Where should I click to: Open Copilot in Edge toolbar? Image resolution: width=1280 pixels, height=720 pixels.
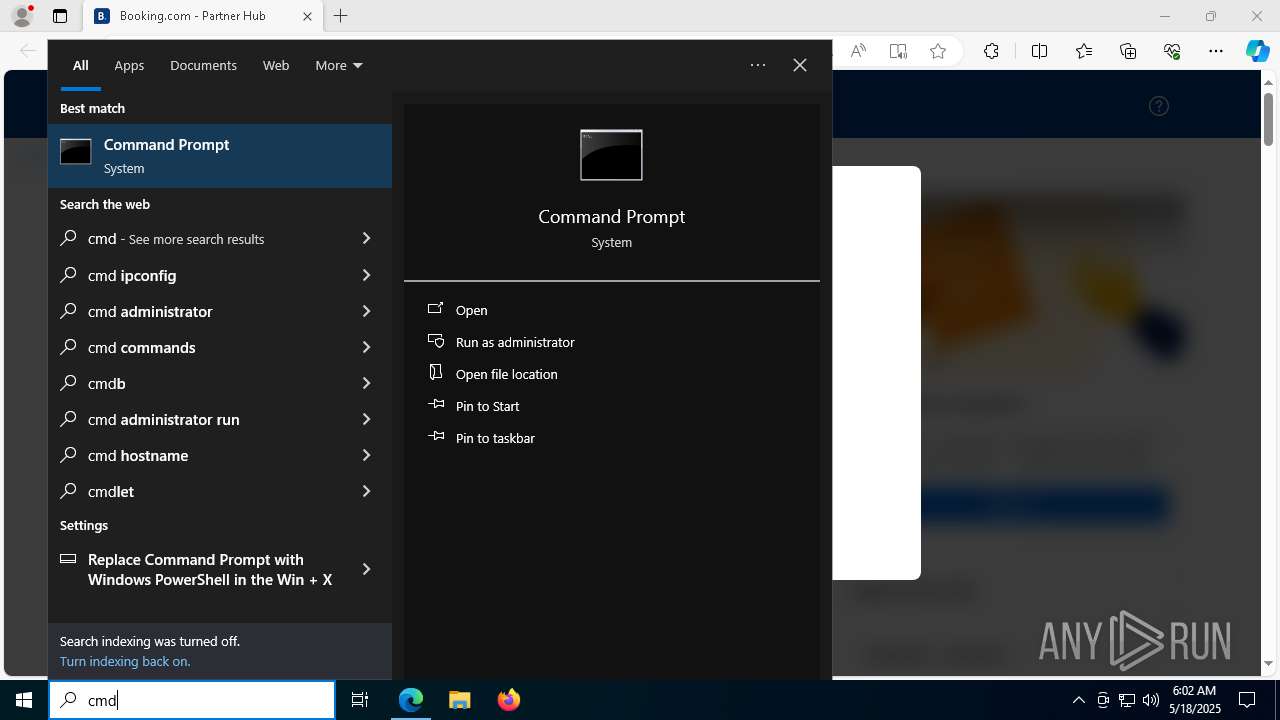tap(1257, 51)
